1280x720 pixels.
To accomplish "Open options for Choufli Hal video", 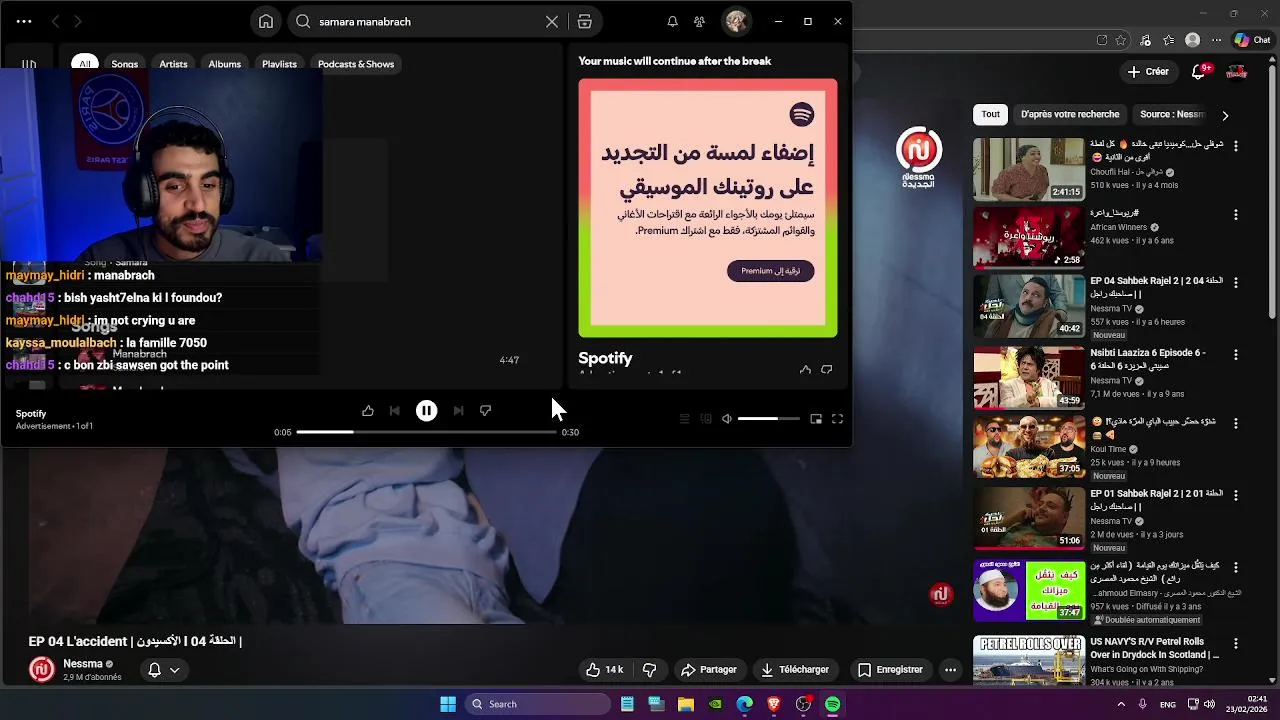I will (x=1236, y=146).
